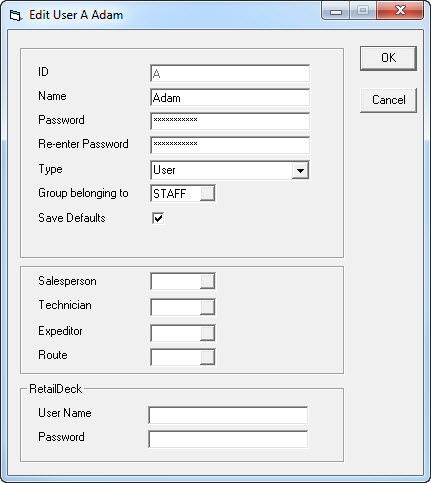Click the Cancel button
This screenshot has width=431, height=483.
[388, 100]
